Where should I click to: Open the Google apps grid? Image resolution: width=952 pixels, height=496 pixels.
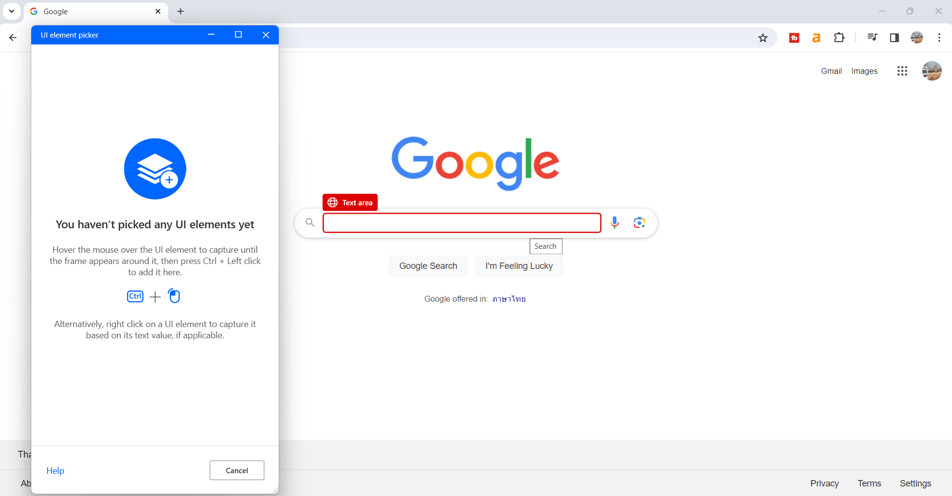tap(902, 71)
